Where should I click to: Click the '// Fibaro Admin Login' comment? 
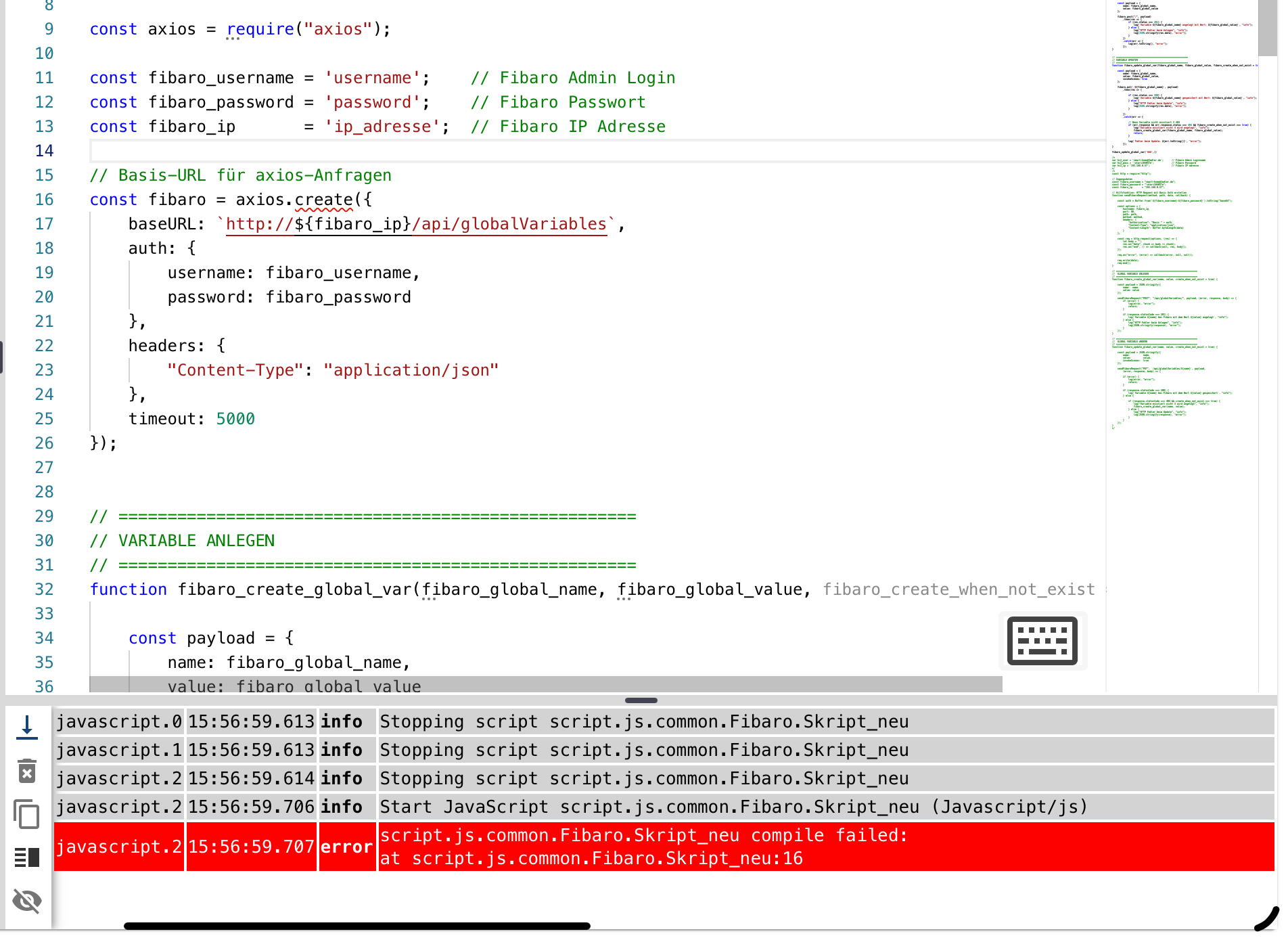(573, 78)
